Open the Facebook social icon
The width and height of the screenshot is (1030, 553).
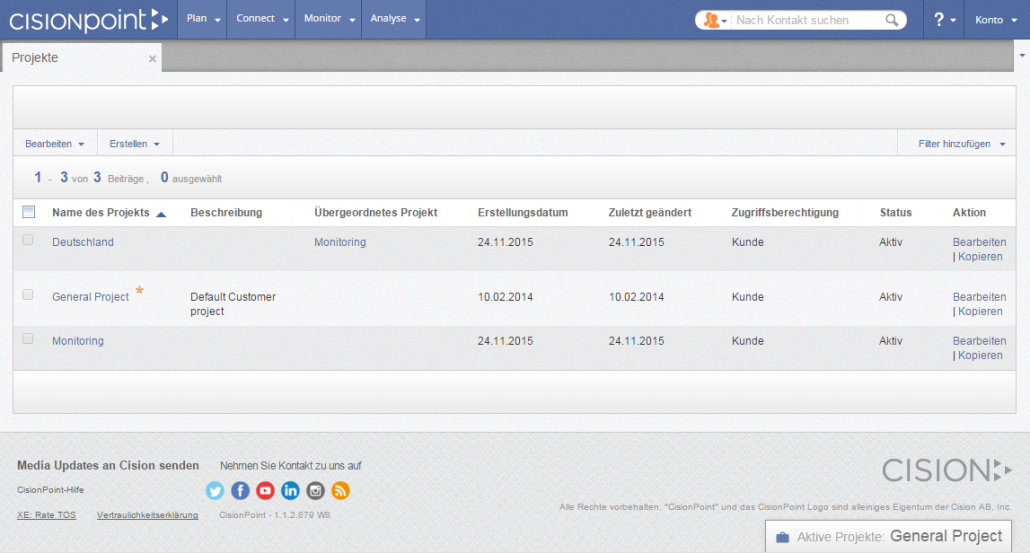[x=240, y=491]
